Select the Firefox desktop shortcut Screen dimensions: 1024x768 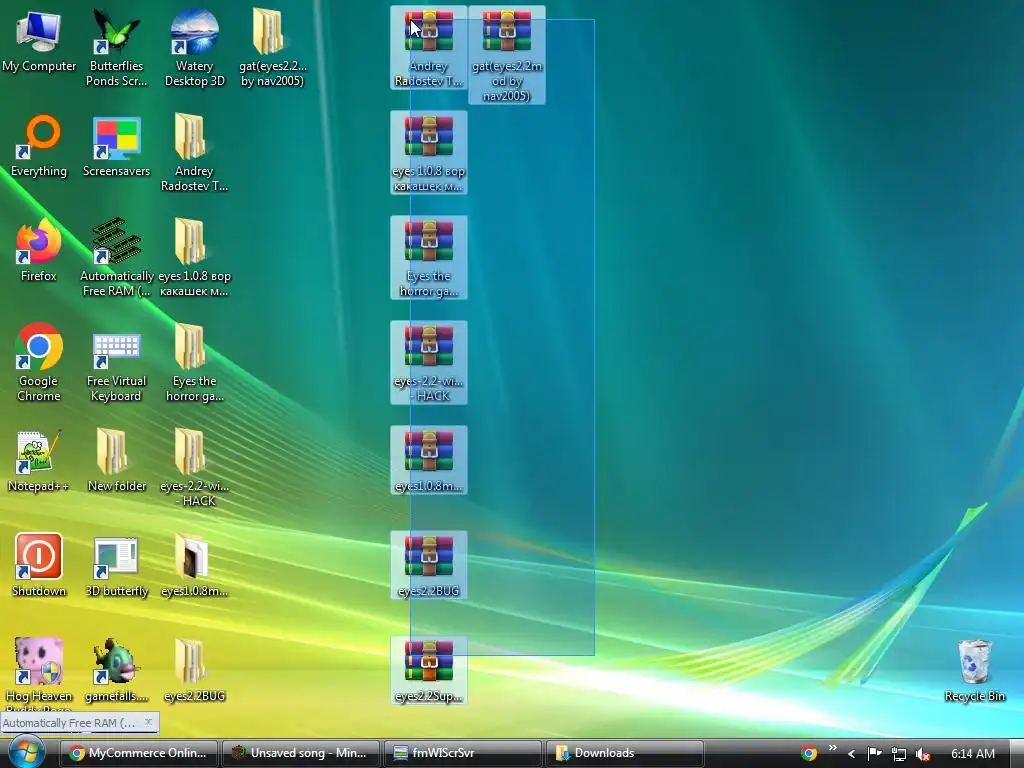[39, 251]
